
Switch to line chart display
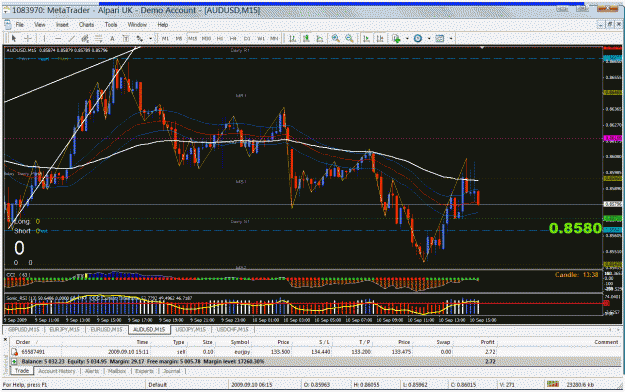(x=320, y=38)
